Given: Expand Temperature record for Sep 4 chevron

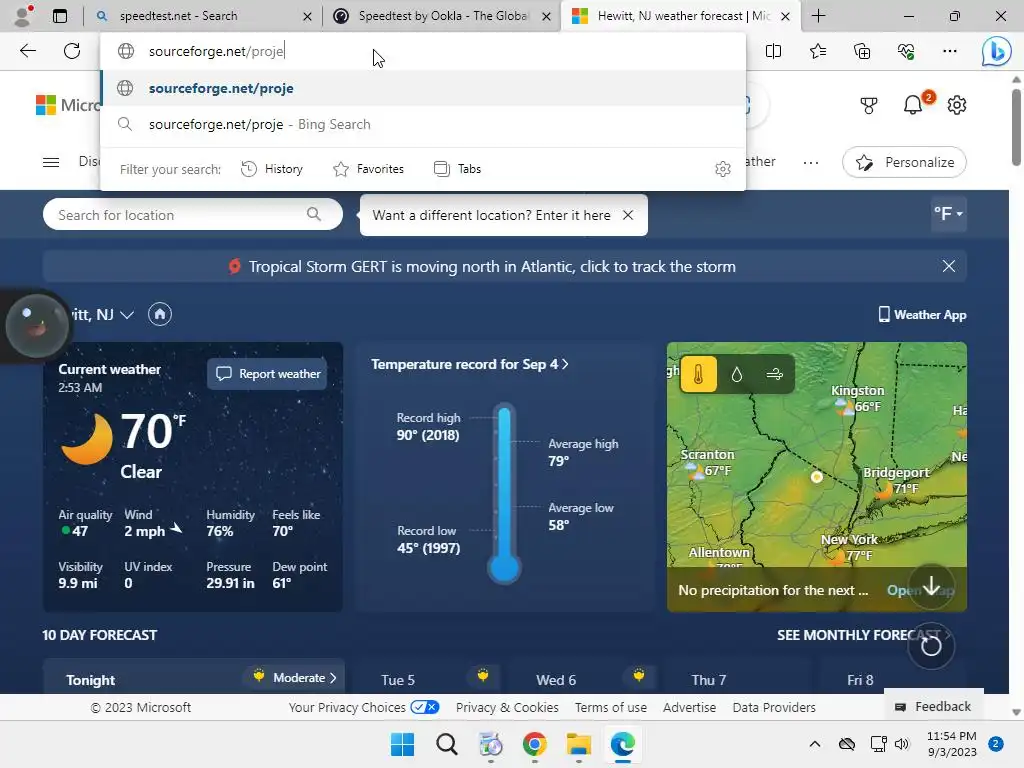Looking at the screenshot, I should (566, 364).
